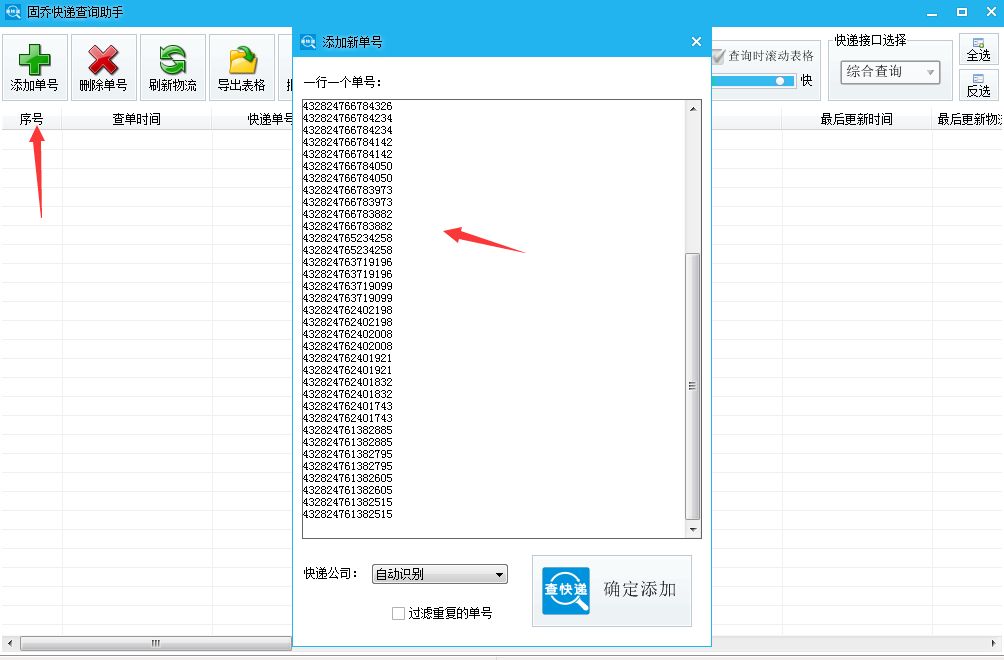1004x660 pixels.
Task: Click the 添加单号 add tracking number icon
Action: [x=35, y=60]
